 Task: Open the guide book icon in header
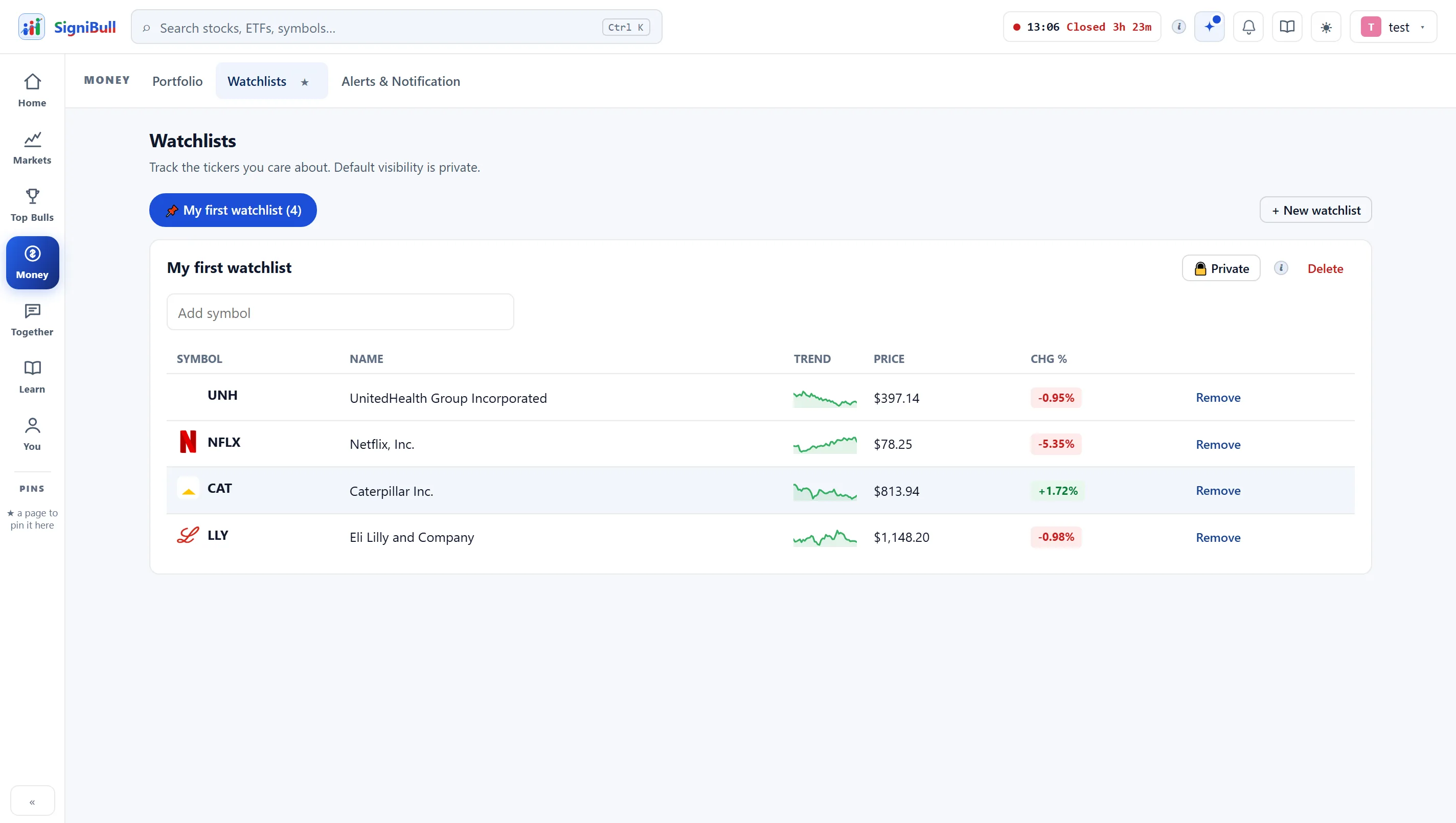pos(1287,27)
